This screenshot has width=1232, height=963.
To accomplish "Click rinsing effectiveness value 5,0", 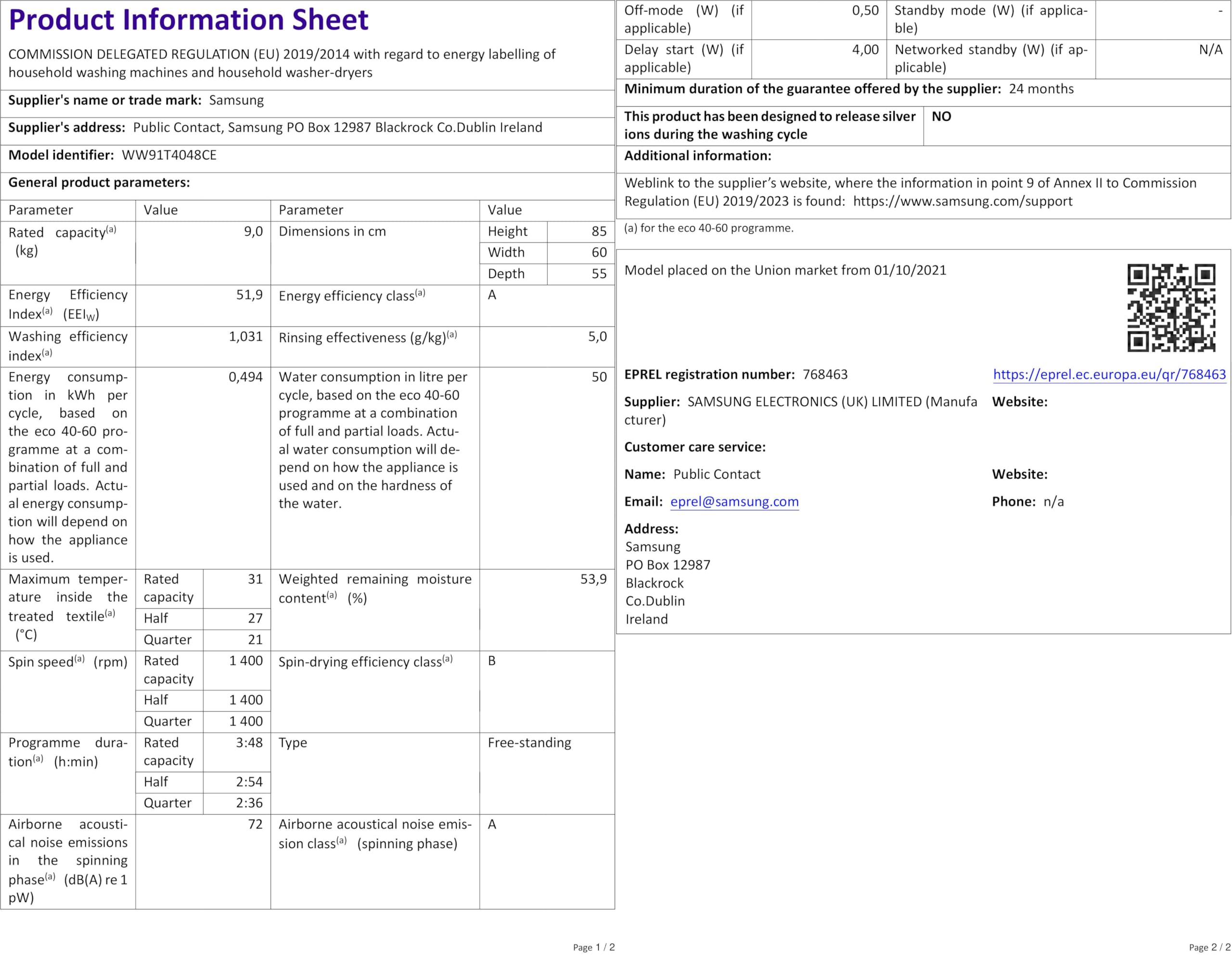I will [597, 337].
